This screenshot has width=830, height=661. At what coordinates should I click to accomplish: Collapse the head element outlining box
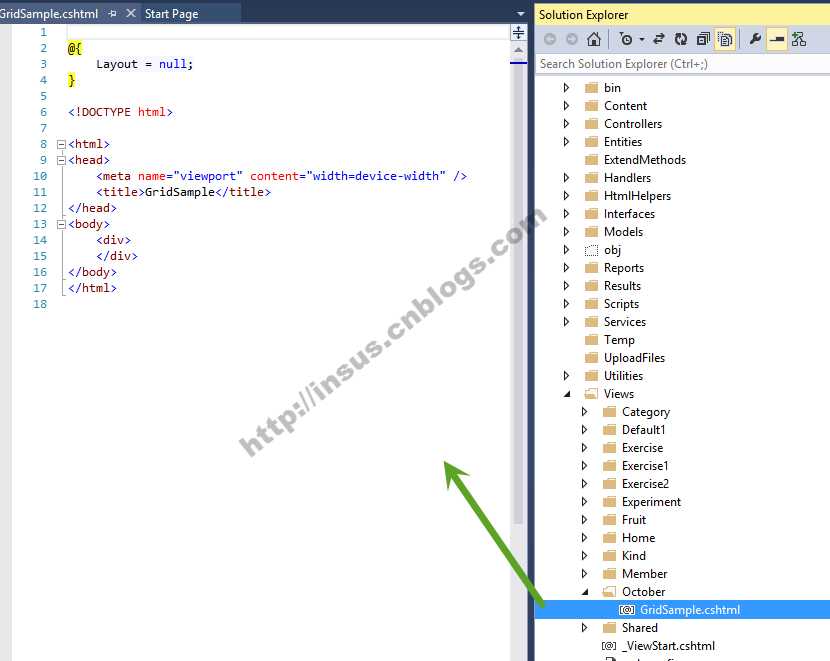click(61, 160)
